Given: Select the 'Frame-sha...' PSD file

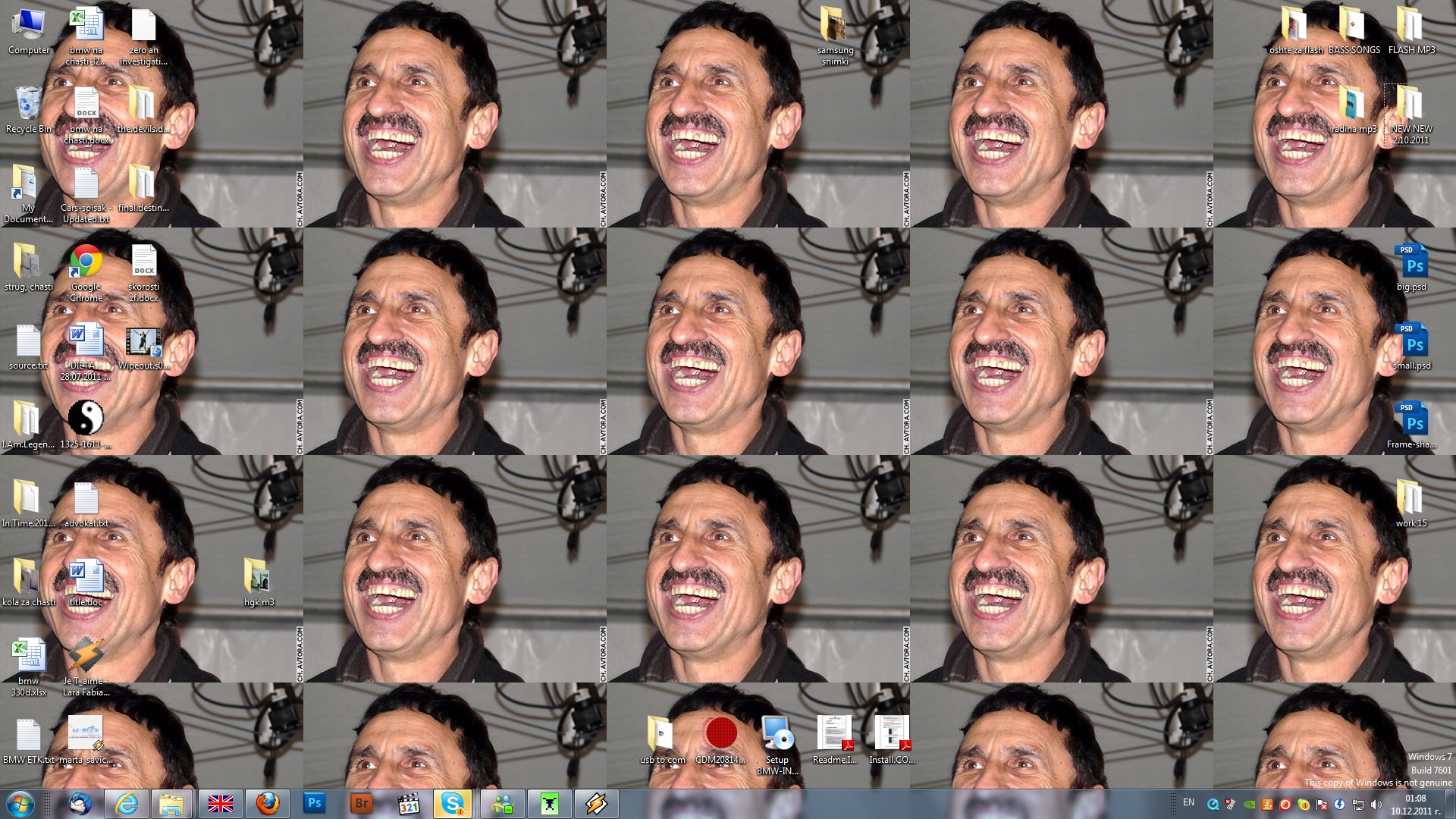Looking at the screenshot, I should pos(1411,425).
